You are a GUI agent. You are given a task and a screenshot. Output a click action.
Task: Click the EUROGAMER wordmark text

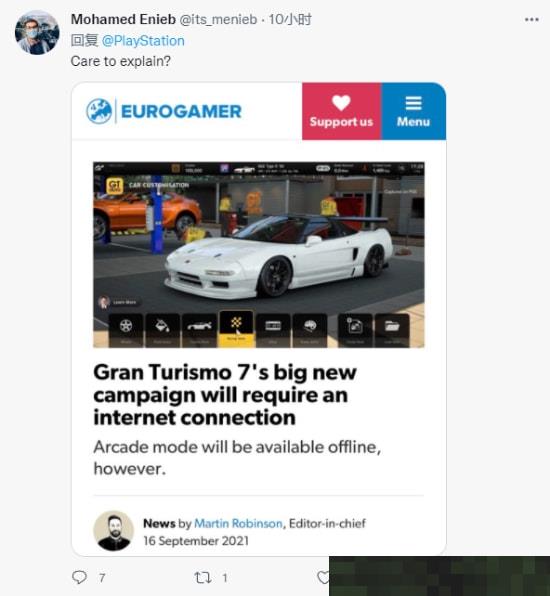(x=181, y=111)
